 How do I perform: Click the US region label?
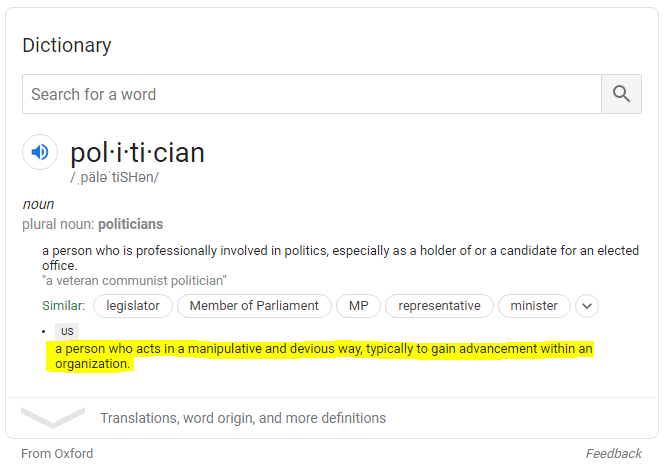pos(67,332)
